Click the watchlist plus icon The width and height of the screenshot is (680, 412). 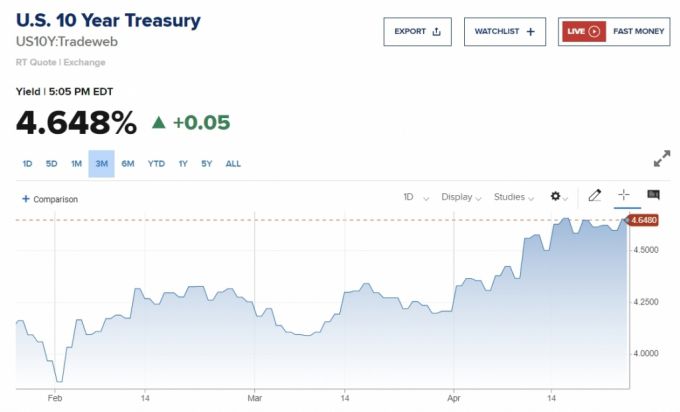[x=530, y=32]
